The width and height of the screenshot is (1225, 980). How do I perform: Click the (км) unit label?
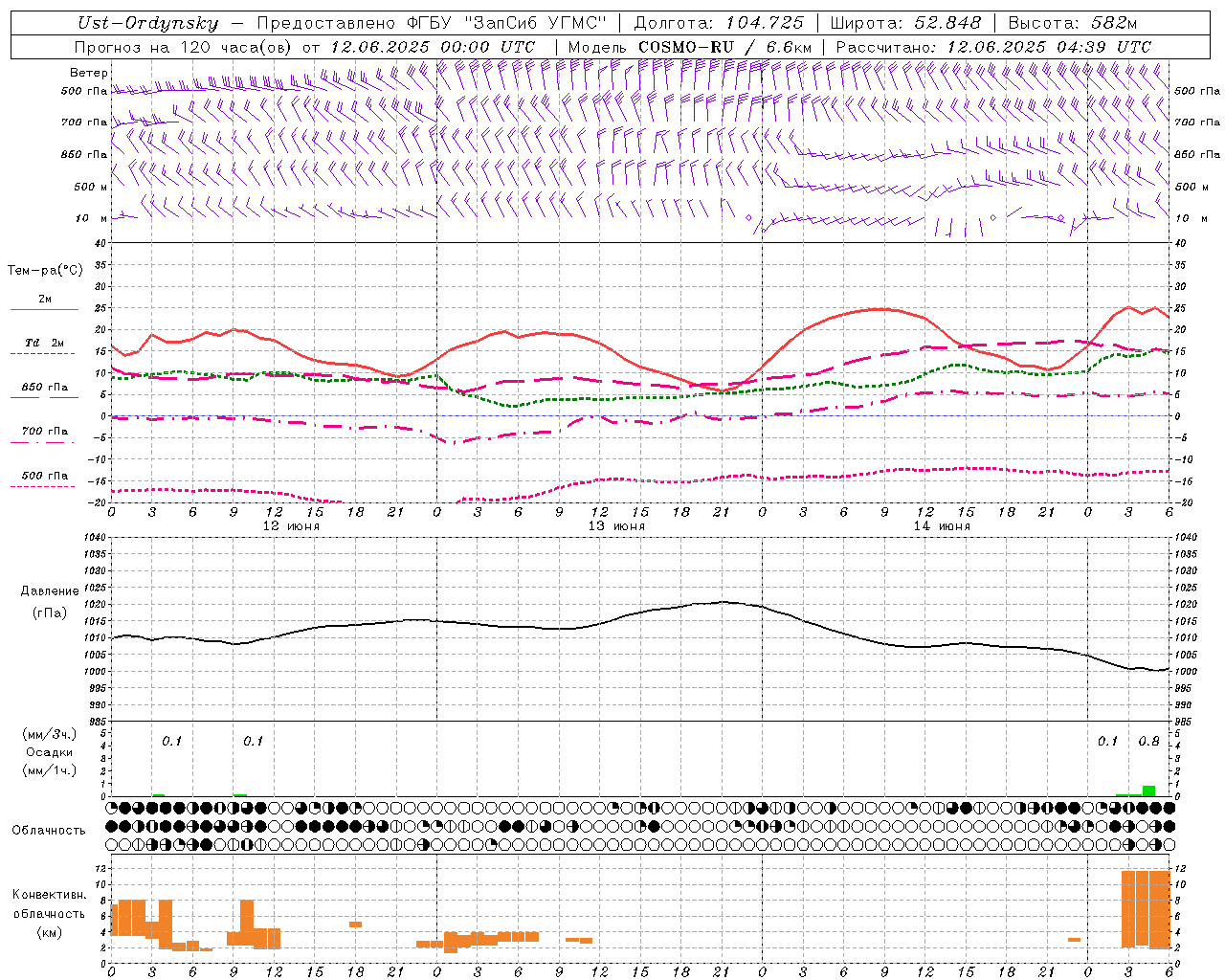point(49,932)
